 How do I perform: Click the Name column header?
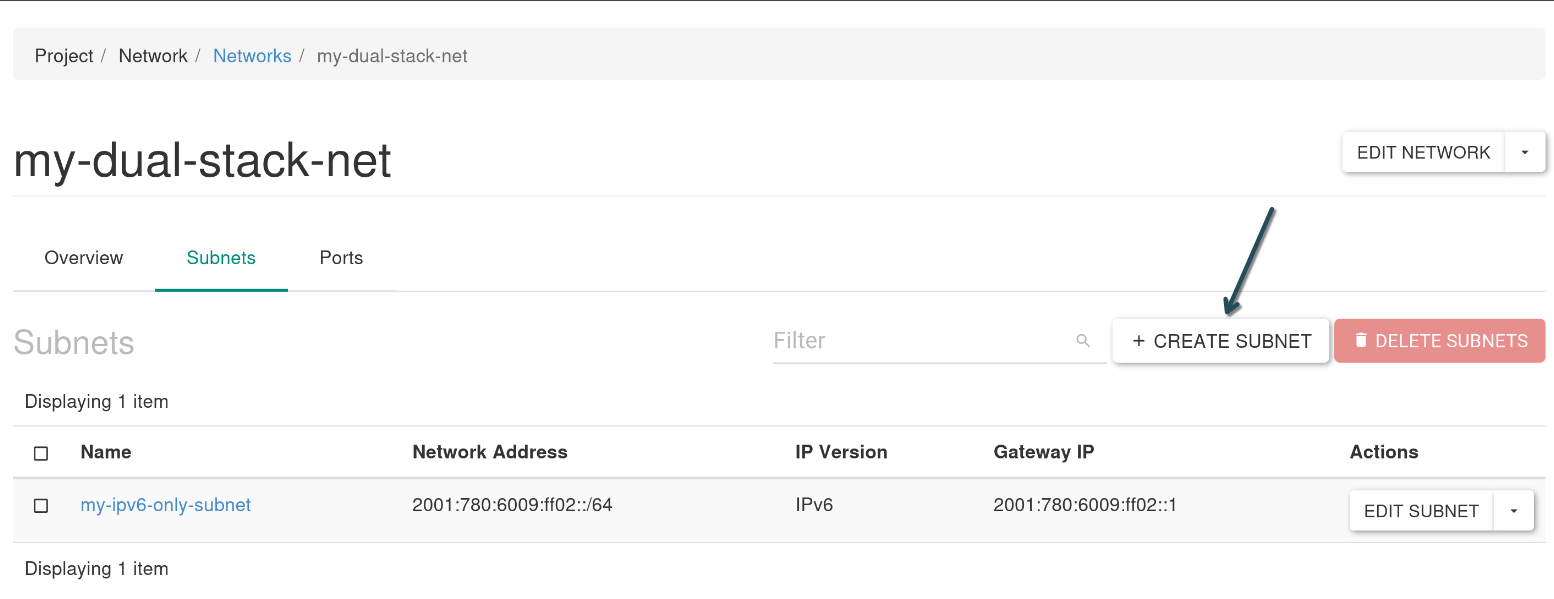[x=106, y=452]
